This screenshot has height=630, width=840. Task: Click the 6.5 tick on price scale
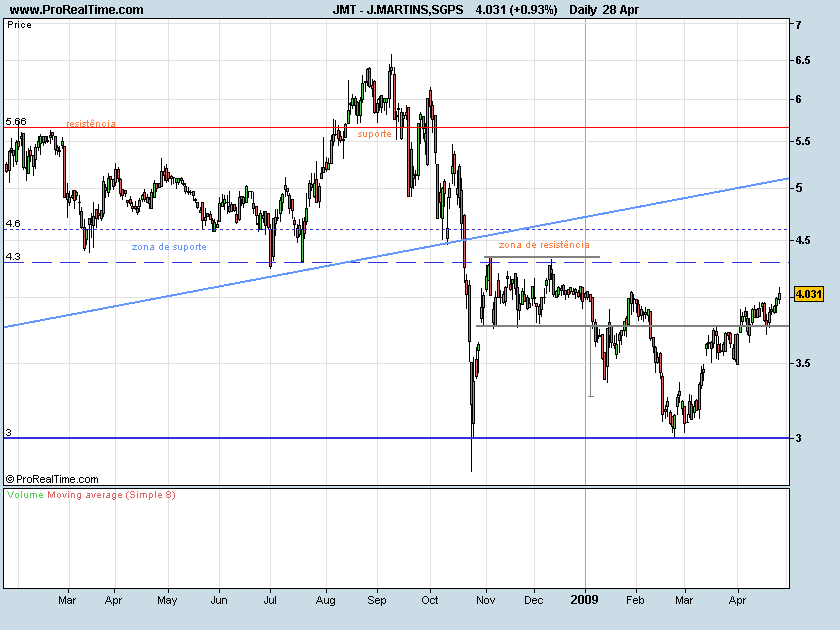tap(802, 61)
